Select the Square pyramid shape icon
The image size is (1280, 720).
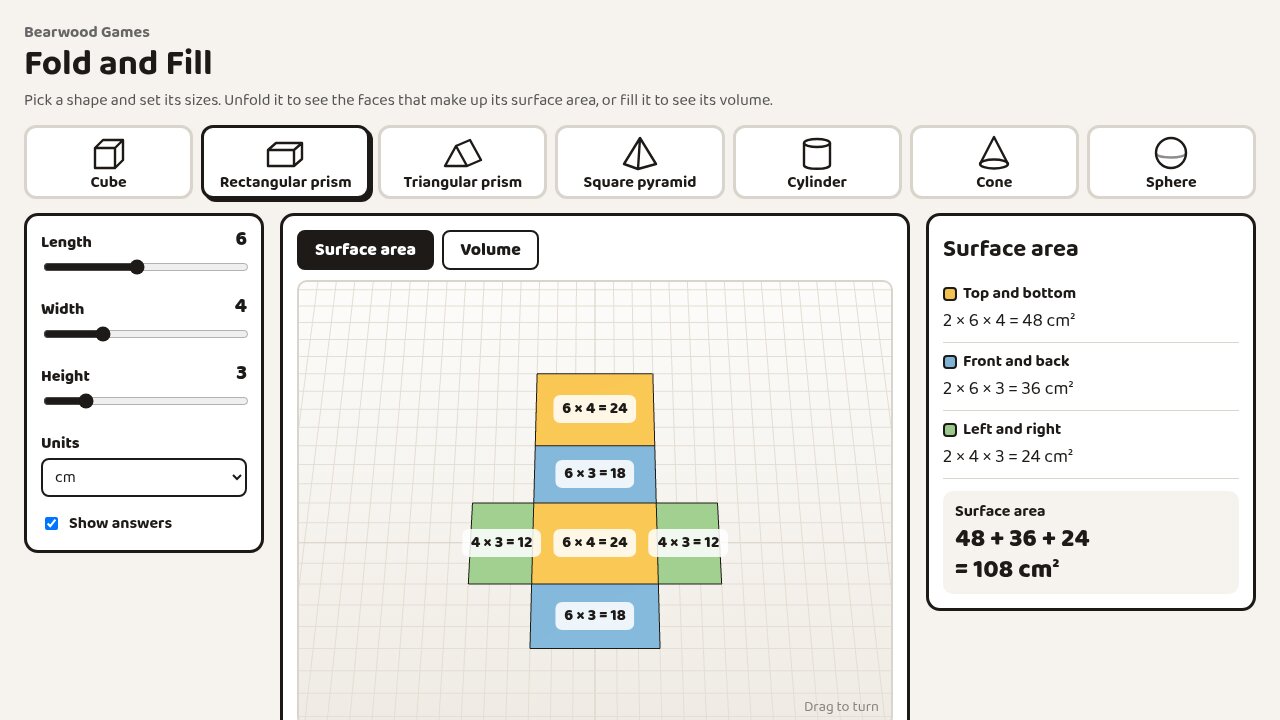(x=640, y=154)
